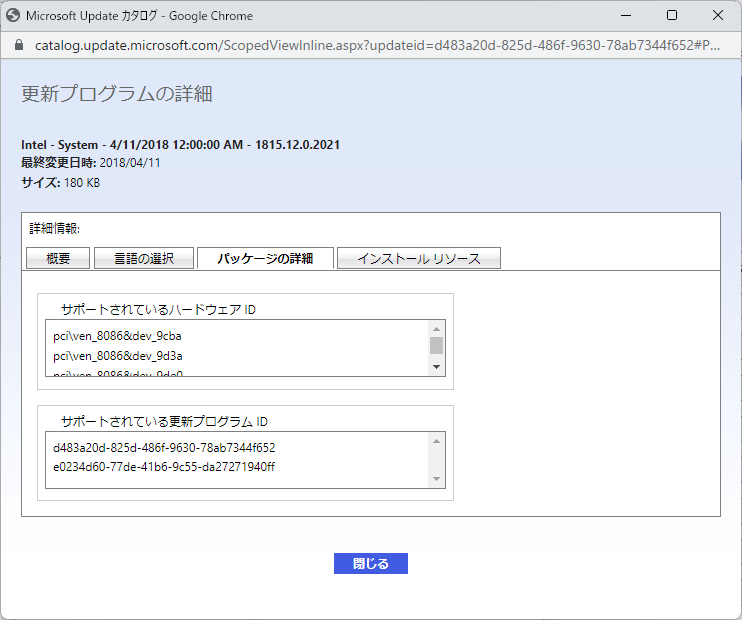742x620 pixels.
Task: Click the 閉じる button
Action: [371, 563]
